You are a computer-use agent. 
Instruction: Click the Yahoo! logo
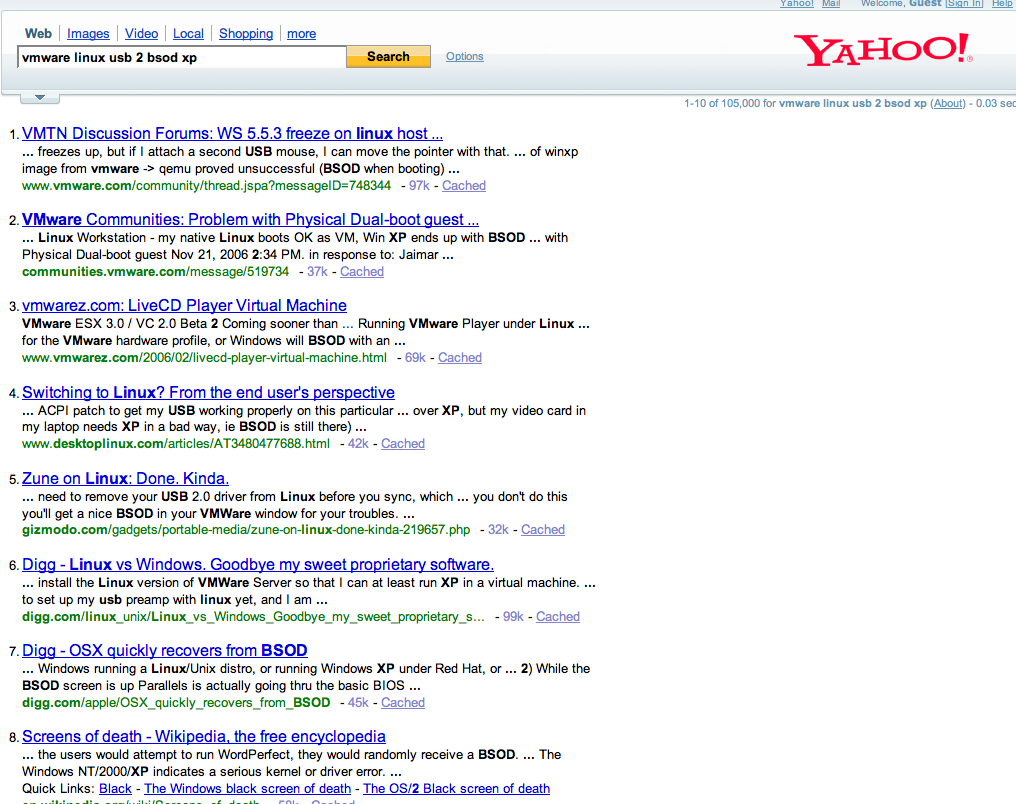(883, 49)
